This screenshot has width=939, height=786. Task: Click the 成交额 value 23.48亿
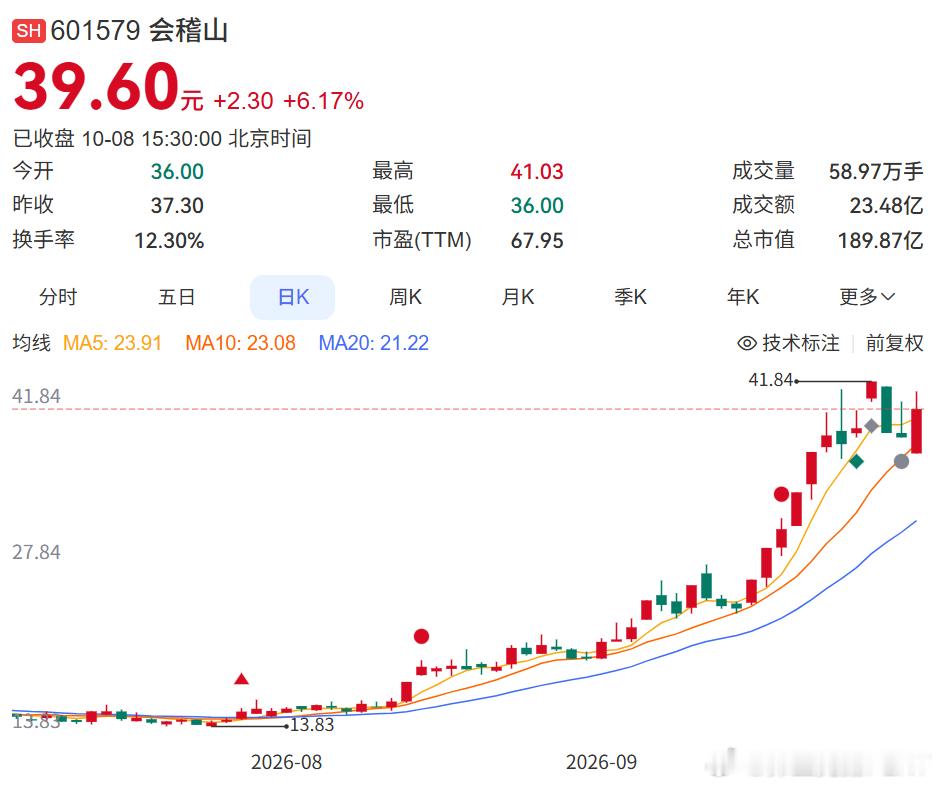pos(887,206)
